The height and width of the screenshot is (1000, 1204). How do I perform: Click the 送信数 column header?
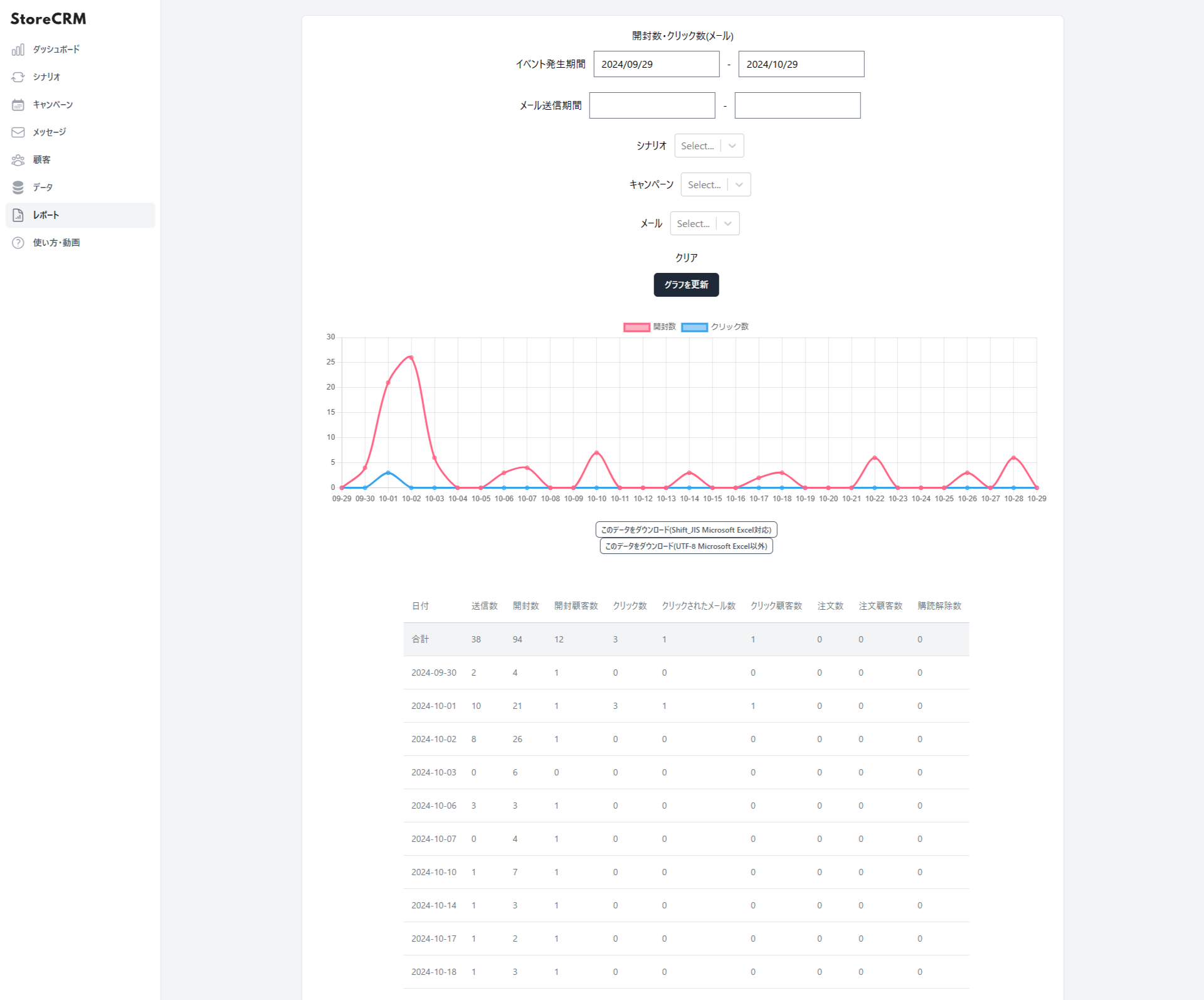pos(485,606)
